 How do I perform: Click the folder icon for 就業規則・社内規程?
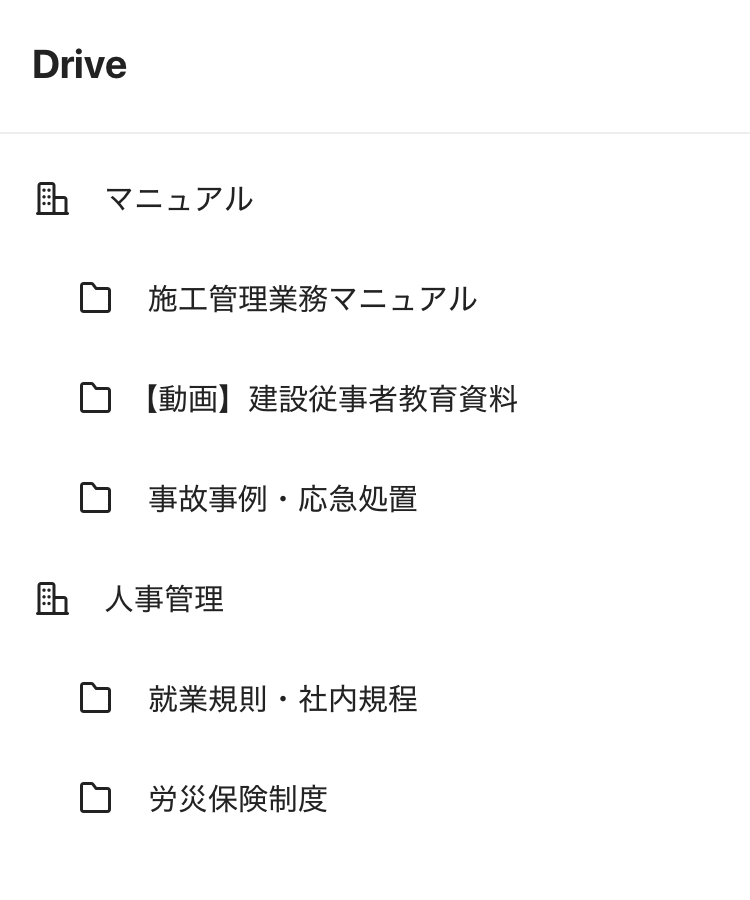click(x=95, y=698)
